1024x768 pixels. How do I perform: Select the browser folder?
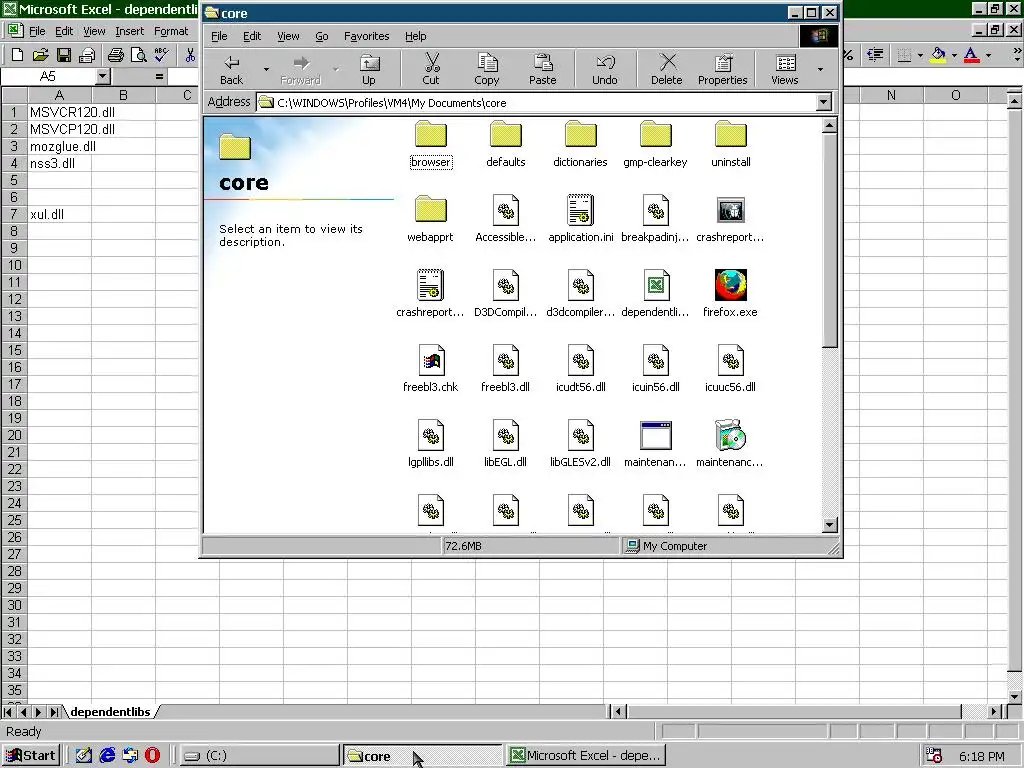tap(430, 144)
